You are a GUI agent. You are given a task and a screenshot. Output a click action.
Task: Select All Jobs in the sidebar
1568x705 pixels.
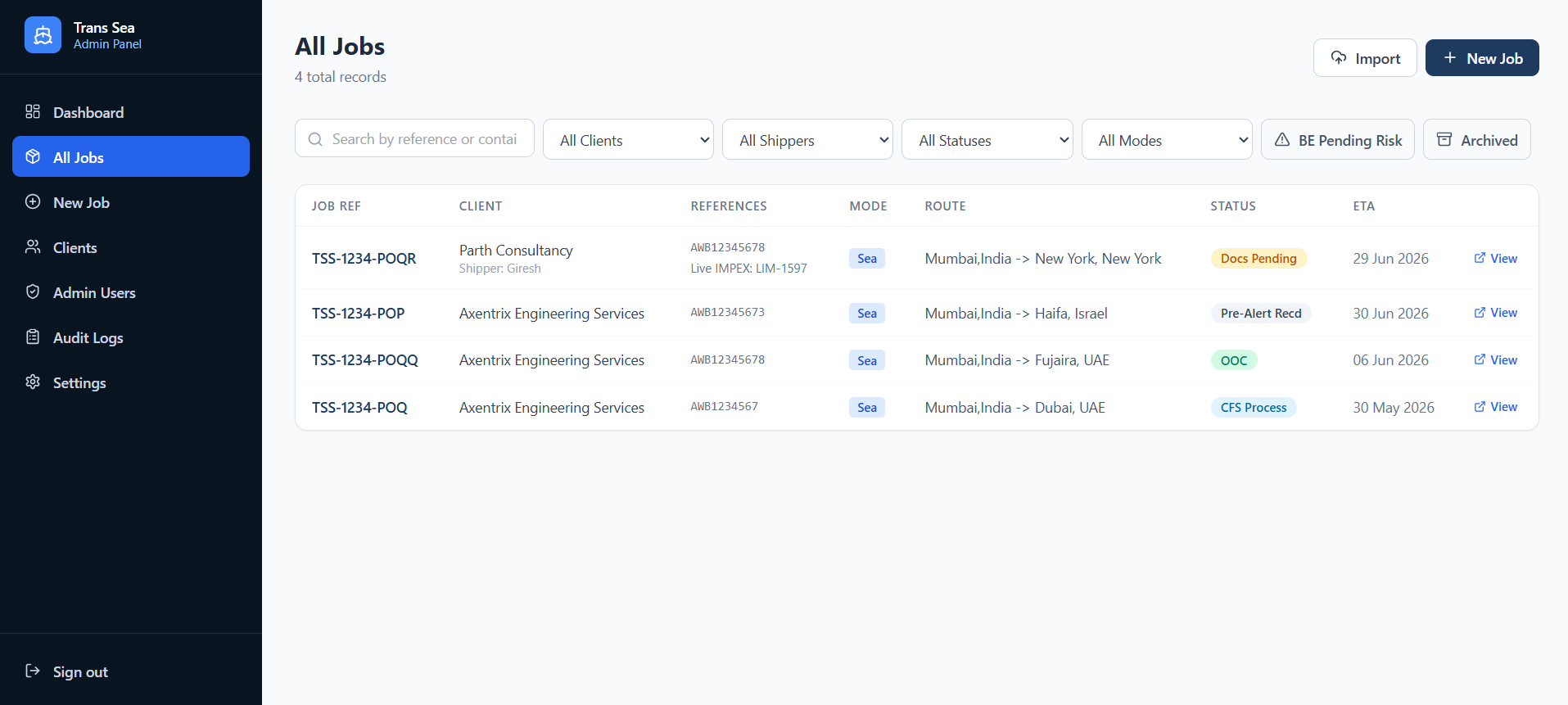131,156
